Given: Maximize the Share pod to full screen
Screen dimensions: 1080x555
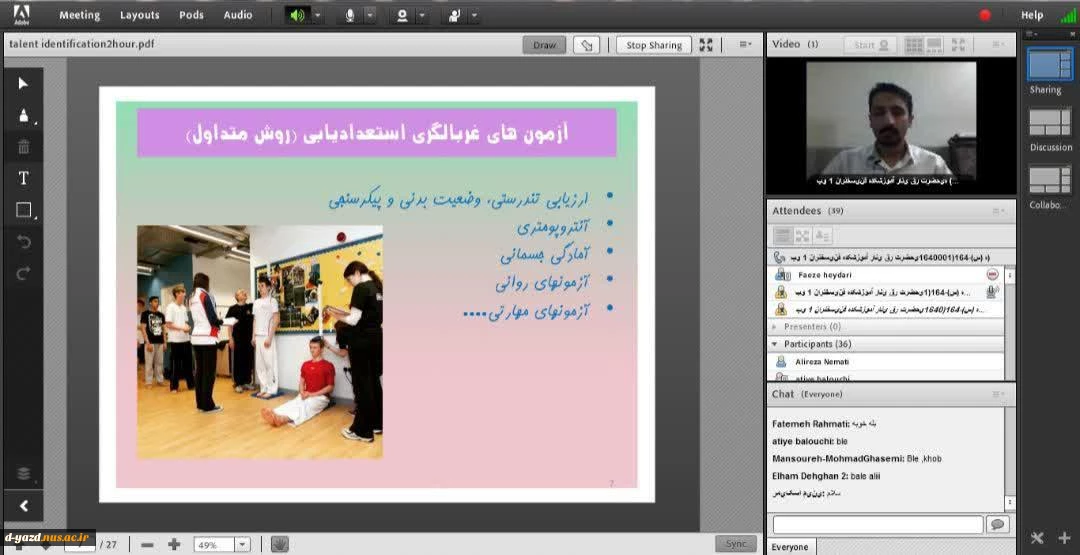Looking at the screenshot, I should 706,45.
